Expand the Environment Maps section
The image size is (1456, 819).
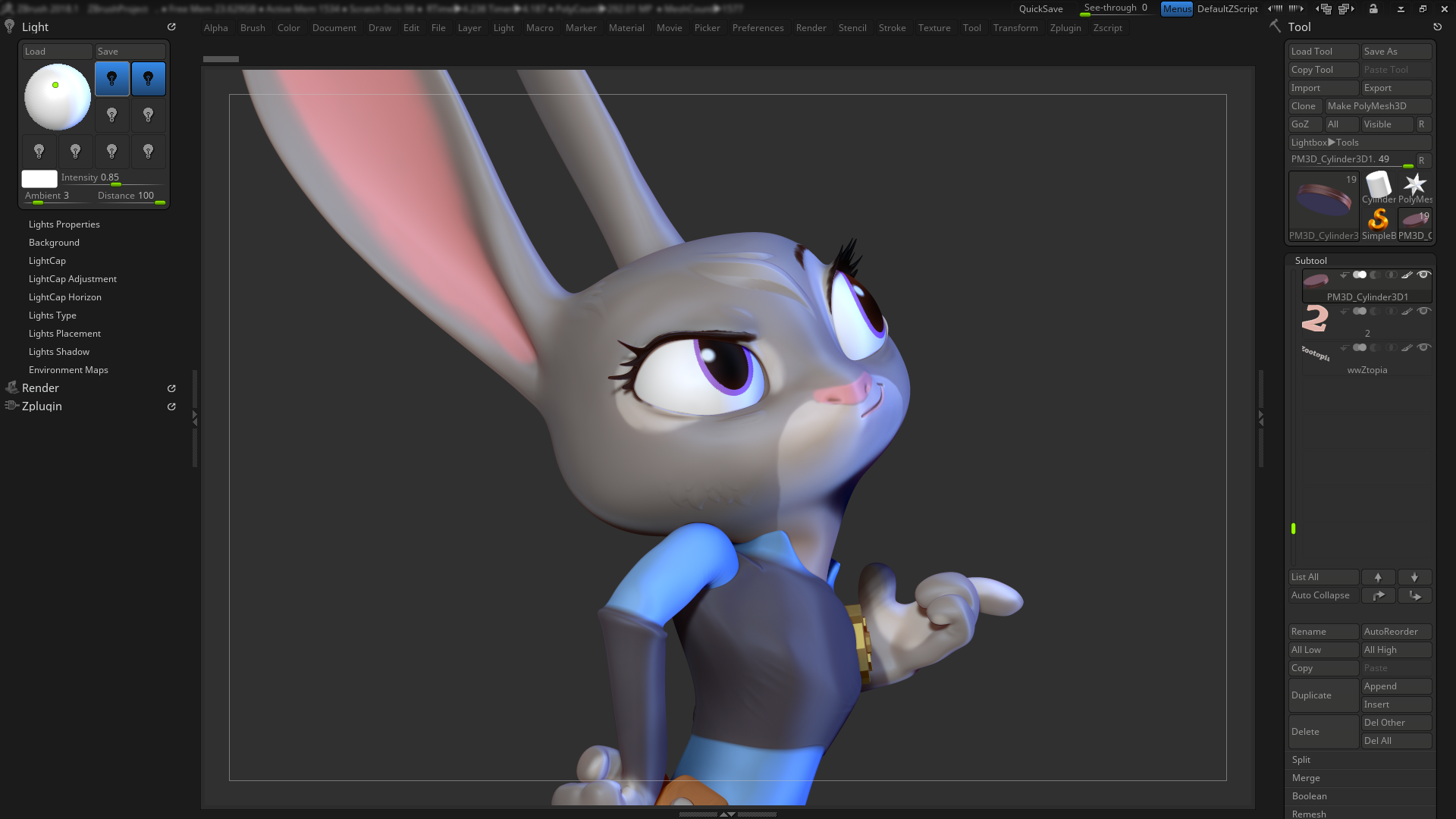pyautogui.click(x=68, y=369)
